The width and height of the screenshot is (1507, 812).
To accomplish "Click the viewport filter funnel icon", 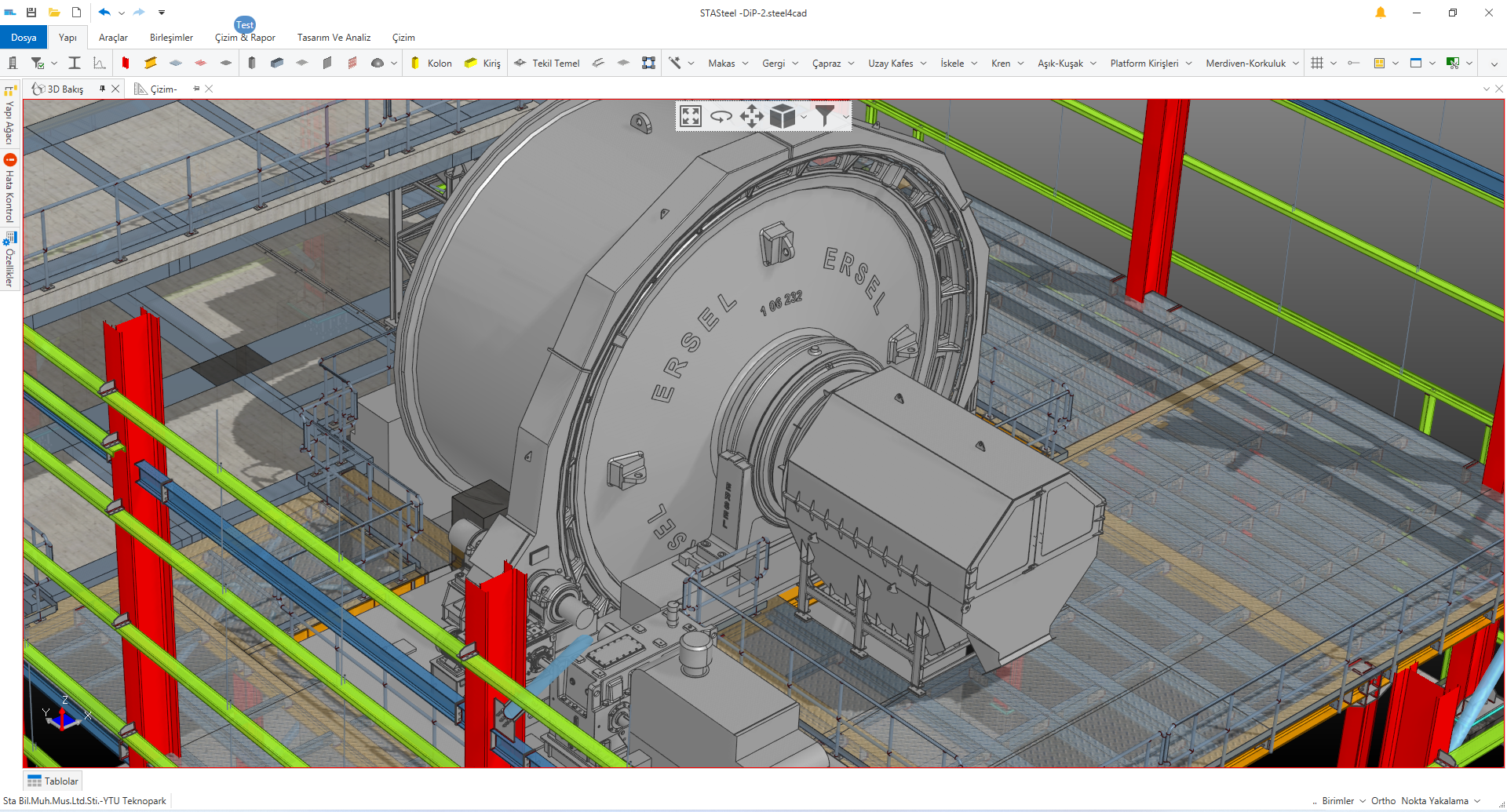I will [824, 116].
